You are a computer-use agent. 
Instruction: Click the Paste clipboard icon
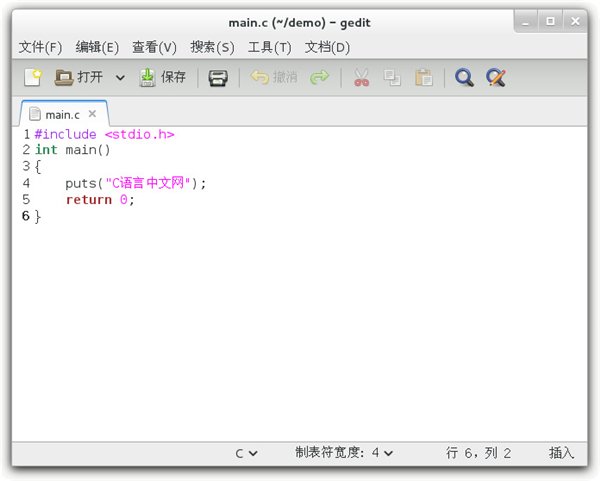pyautogui.click(x=424, y=77)
